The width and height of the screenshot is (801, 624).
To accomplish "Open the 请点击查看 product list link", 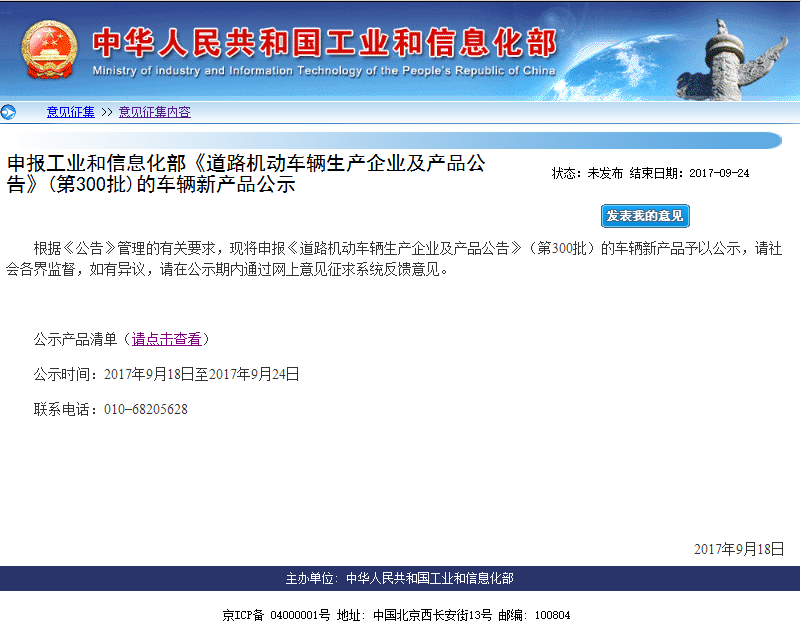I will point(166,339).
